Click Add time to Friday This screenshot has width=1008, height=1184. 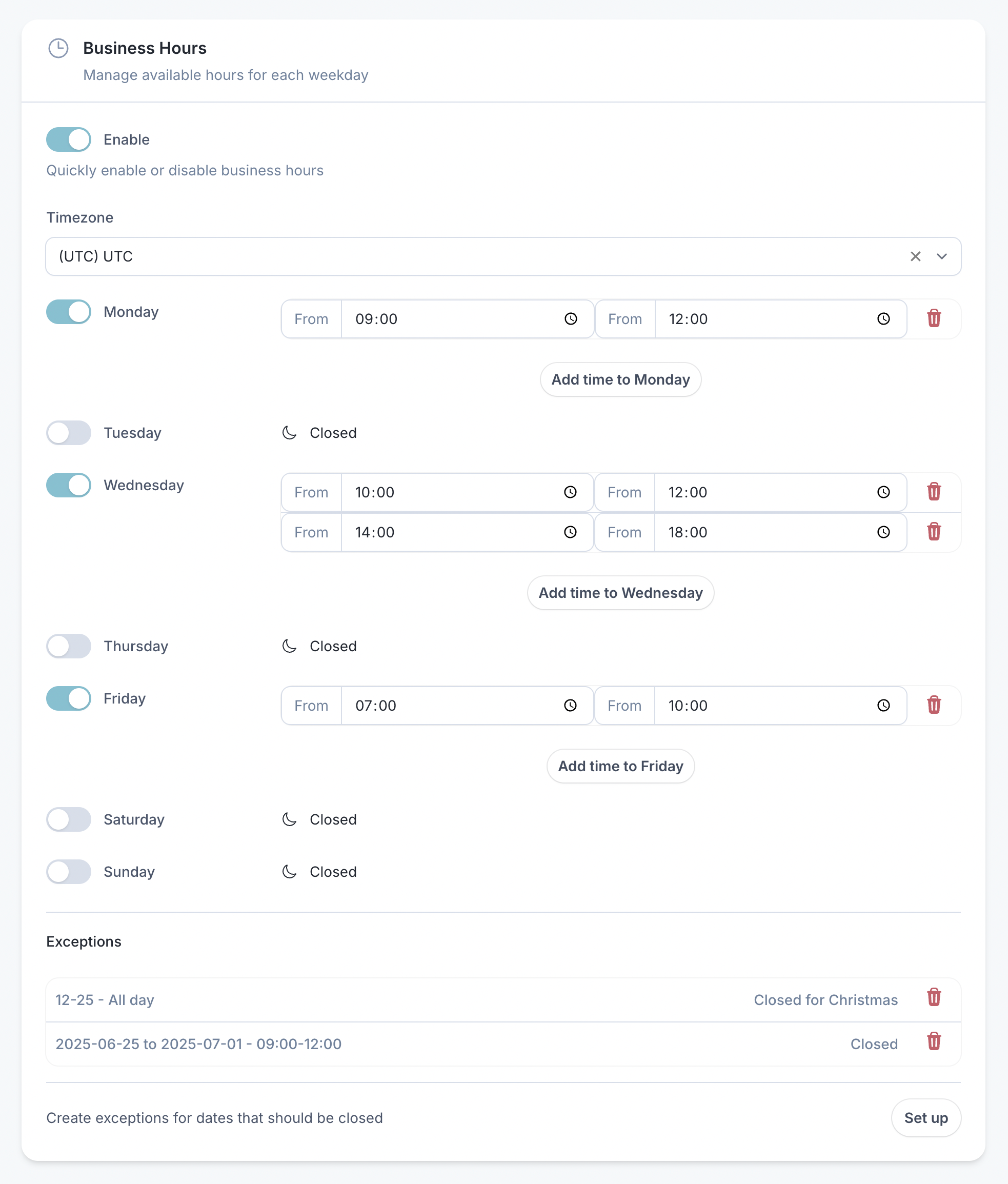point(620,766)
